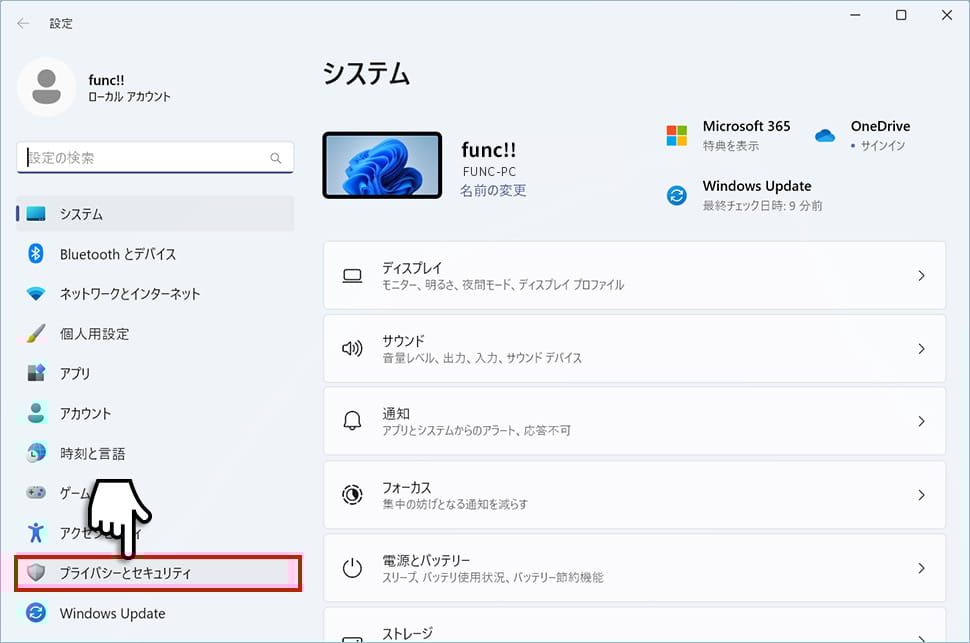Go to 個人用設定 category
The height and width of the screenshot is (643, 970).
pyautogui.click(x=155, y=334)
